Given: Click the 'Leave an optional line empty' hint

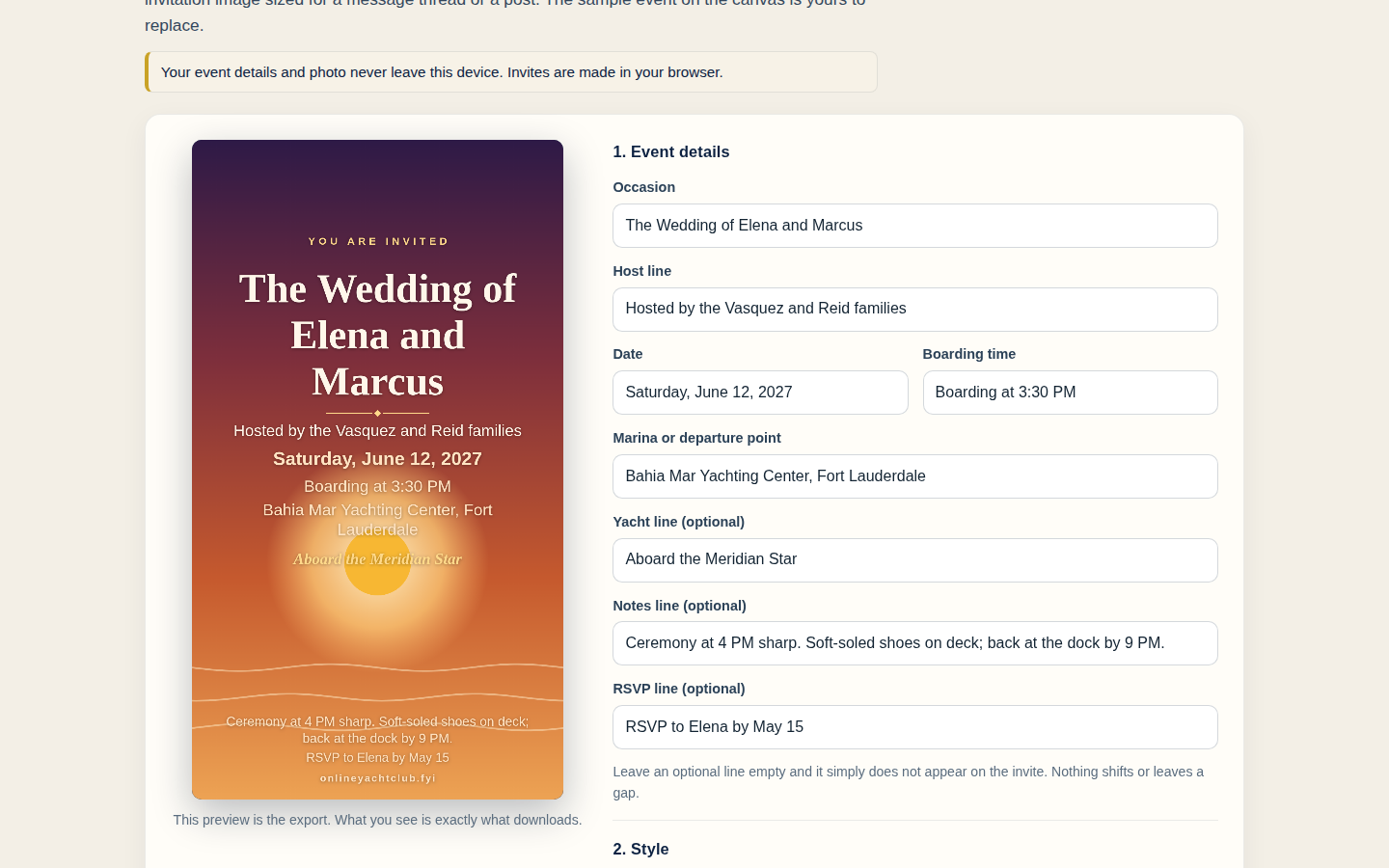Looking at the screenshot, I should click(909, 782).
